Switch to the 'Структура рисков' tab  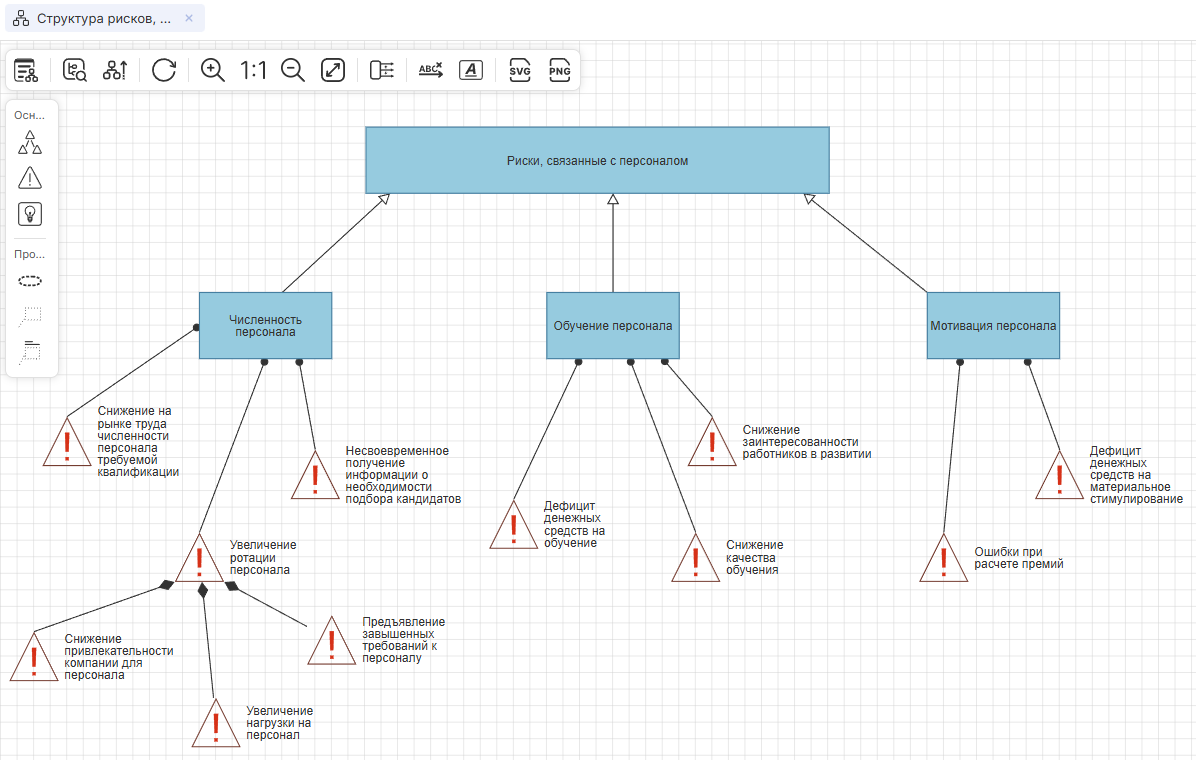coord(95,18)
